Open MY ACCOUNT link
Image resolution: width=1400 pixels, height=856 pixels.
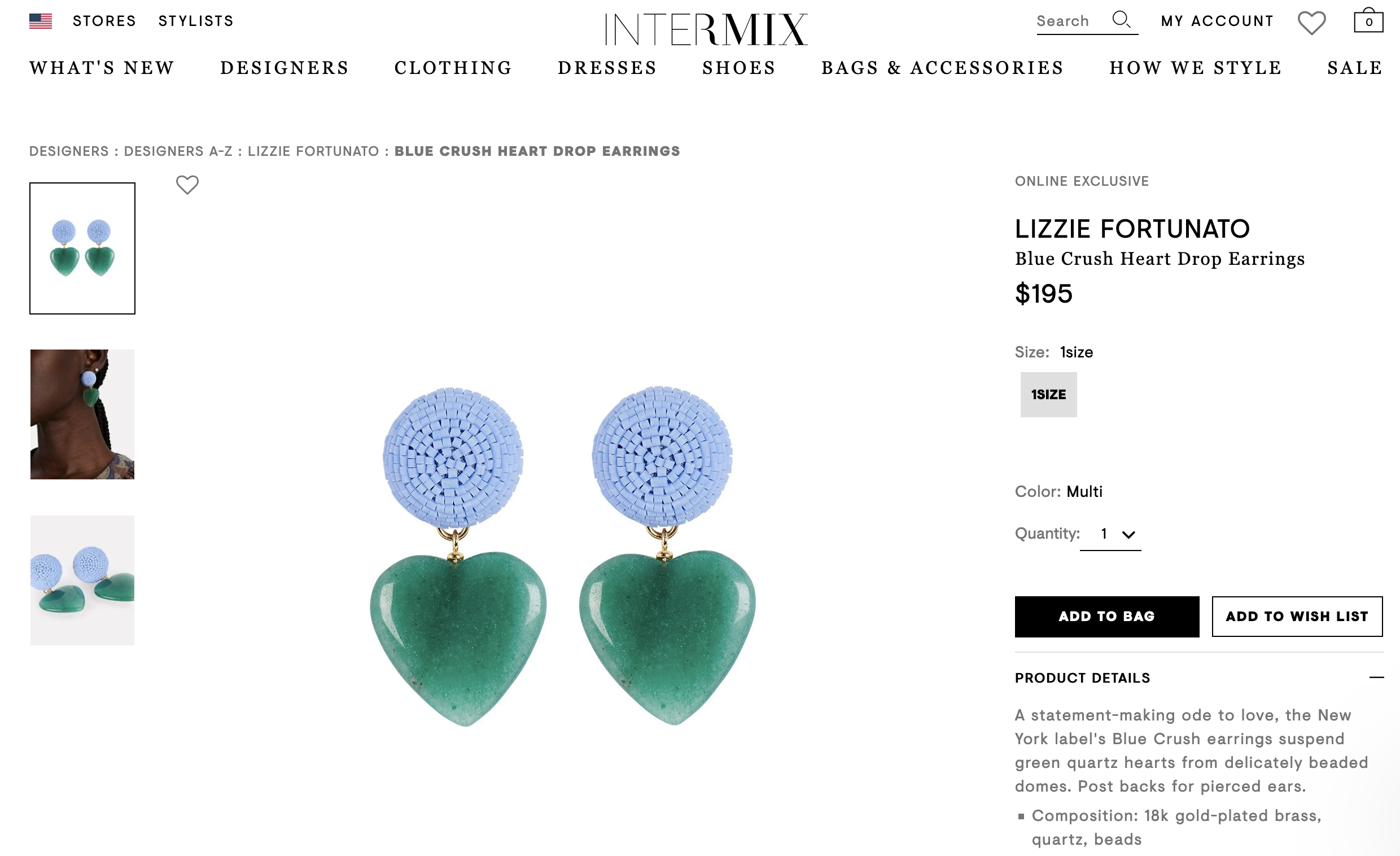point(1218,21)
